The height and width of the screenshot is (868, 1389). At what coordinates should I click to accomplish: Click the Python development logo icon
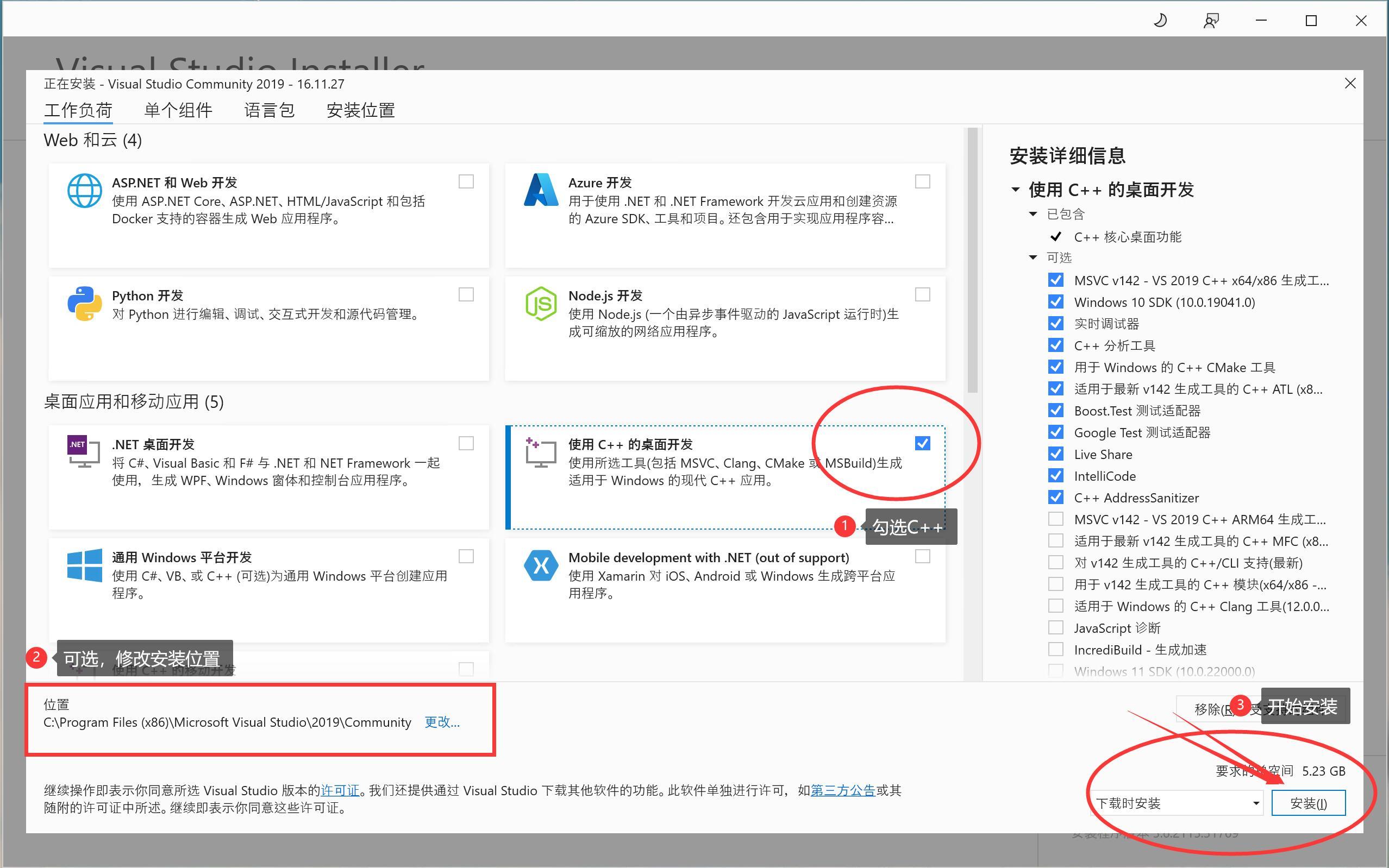click(84, 303)
